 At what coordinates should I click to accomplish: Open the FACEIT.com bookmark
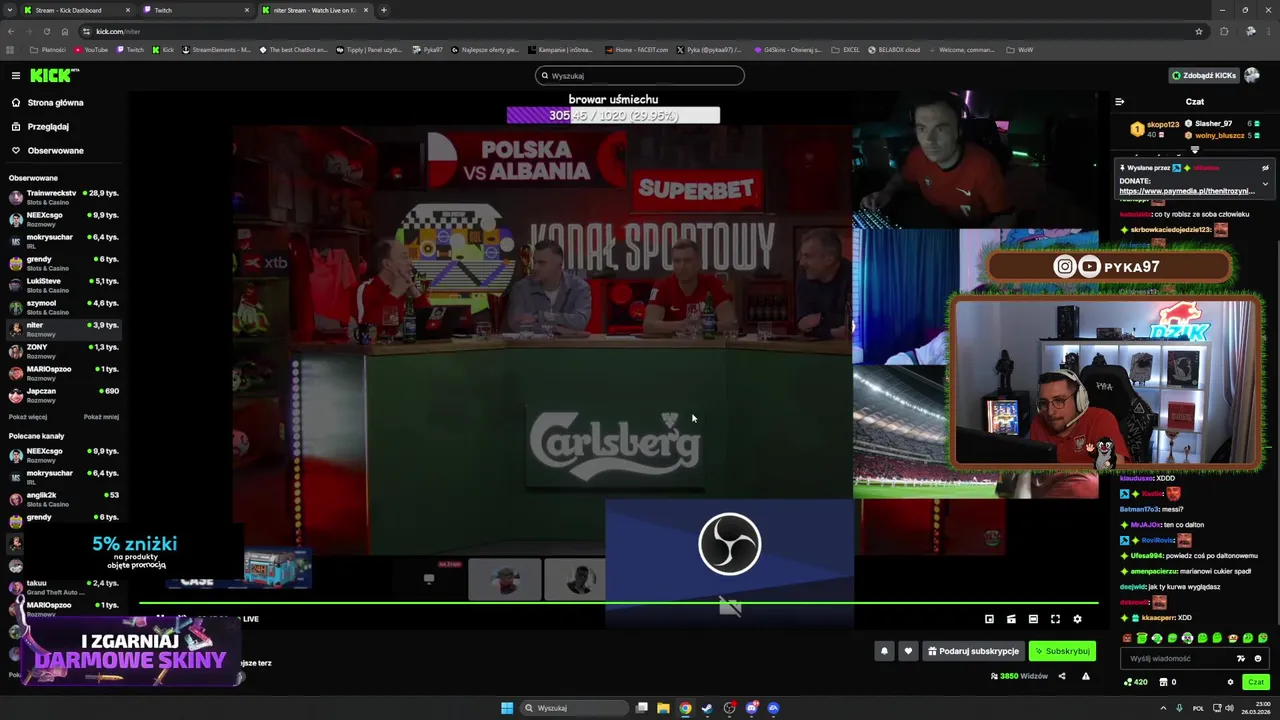coord(635,50)
